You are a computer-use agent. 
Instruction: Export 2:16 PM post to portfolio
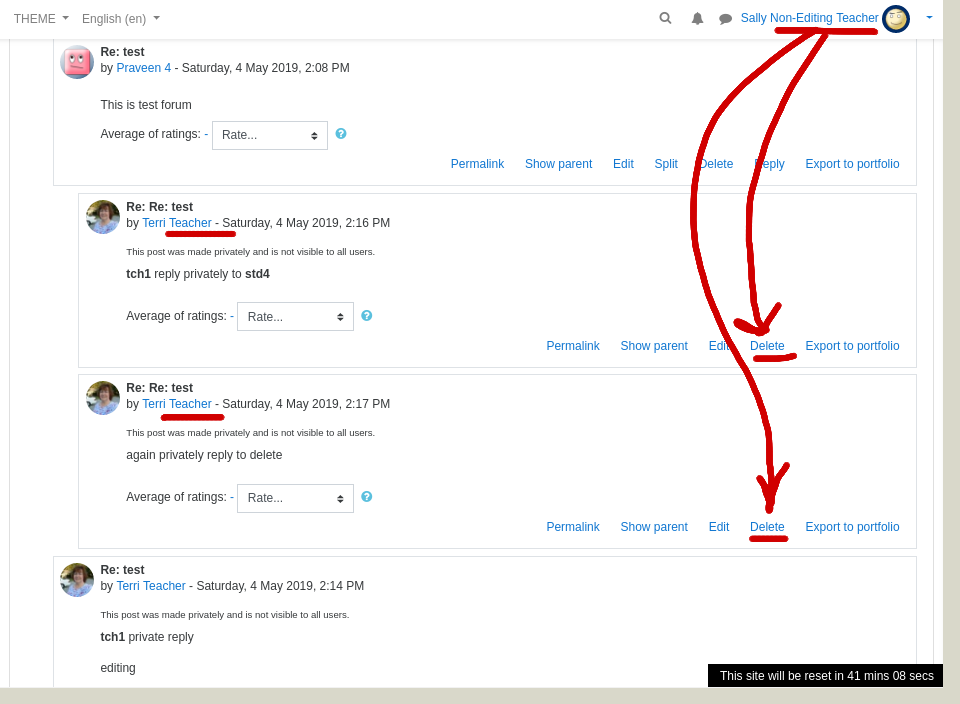[852, 346]
